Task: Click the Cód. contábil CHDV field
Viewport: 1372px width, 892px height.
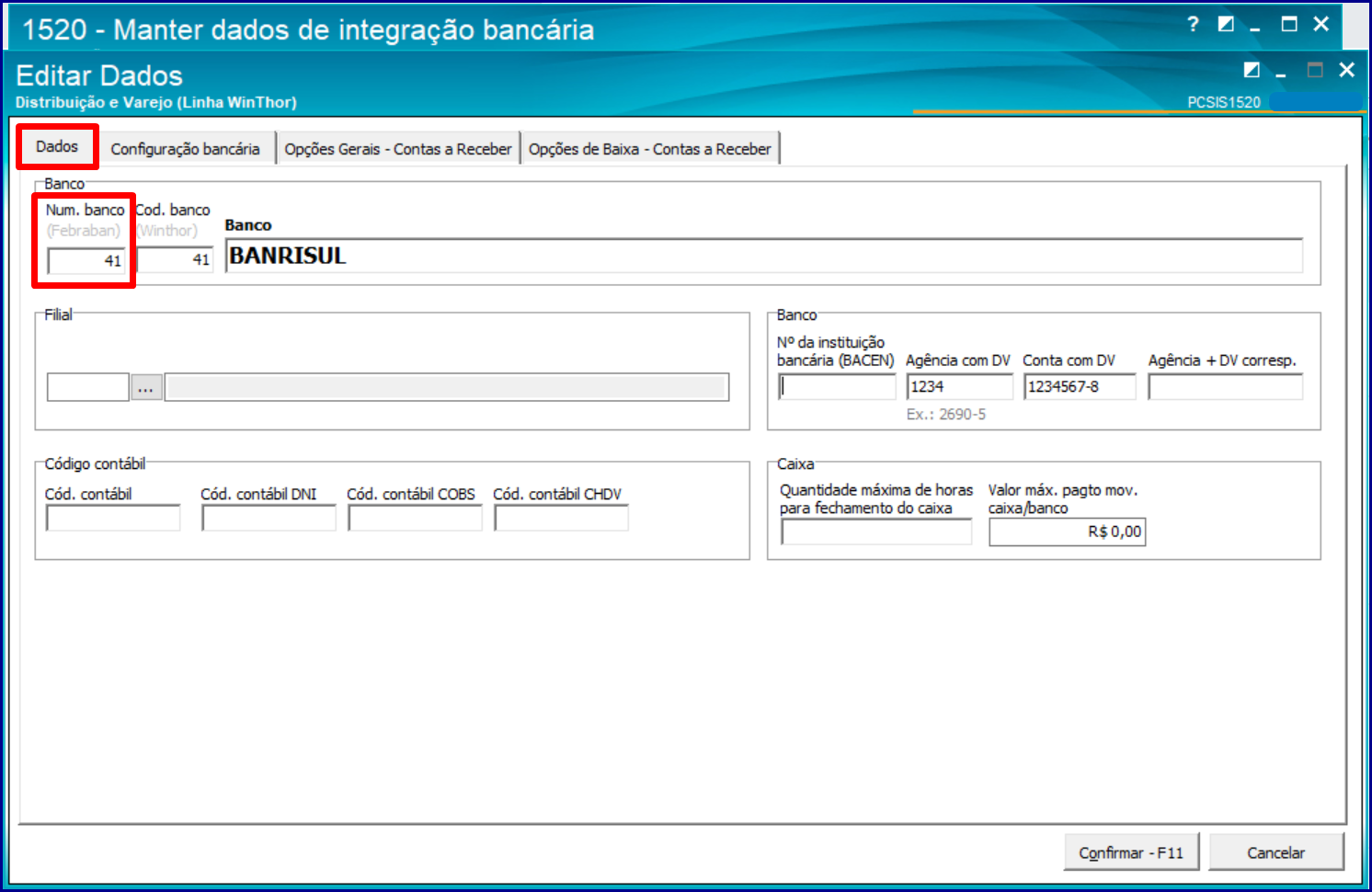Action: coord(561,519)
